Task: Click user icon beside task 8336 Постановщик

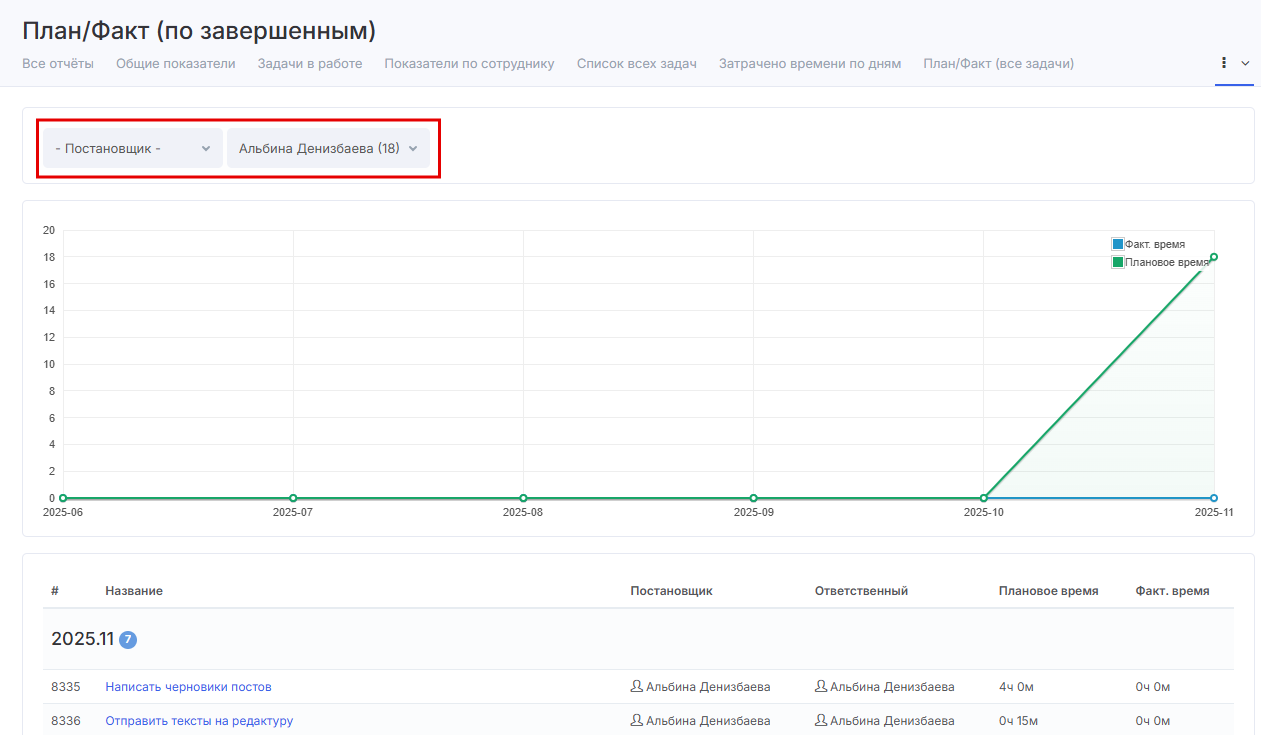Action: coord(636,721)
